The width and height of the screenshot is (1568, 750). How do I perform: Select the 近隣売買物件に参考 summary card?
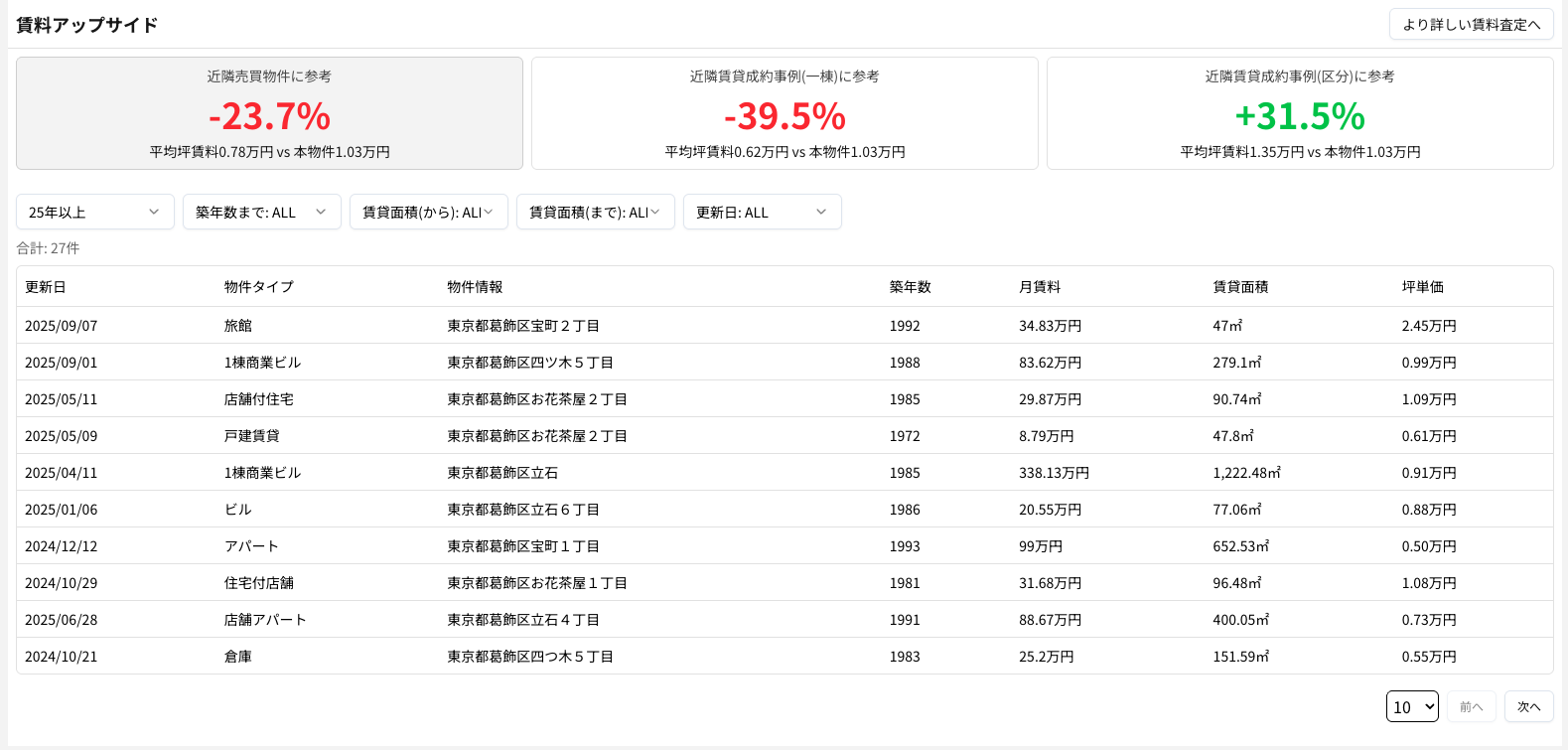[269, 113]
